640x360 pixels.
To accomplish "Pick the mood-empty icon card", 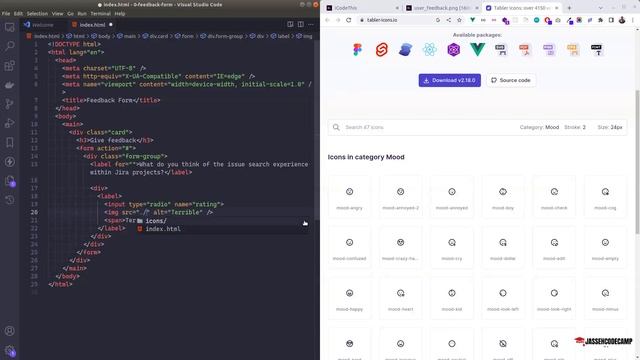I will click(x=605, y=248).
